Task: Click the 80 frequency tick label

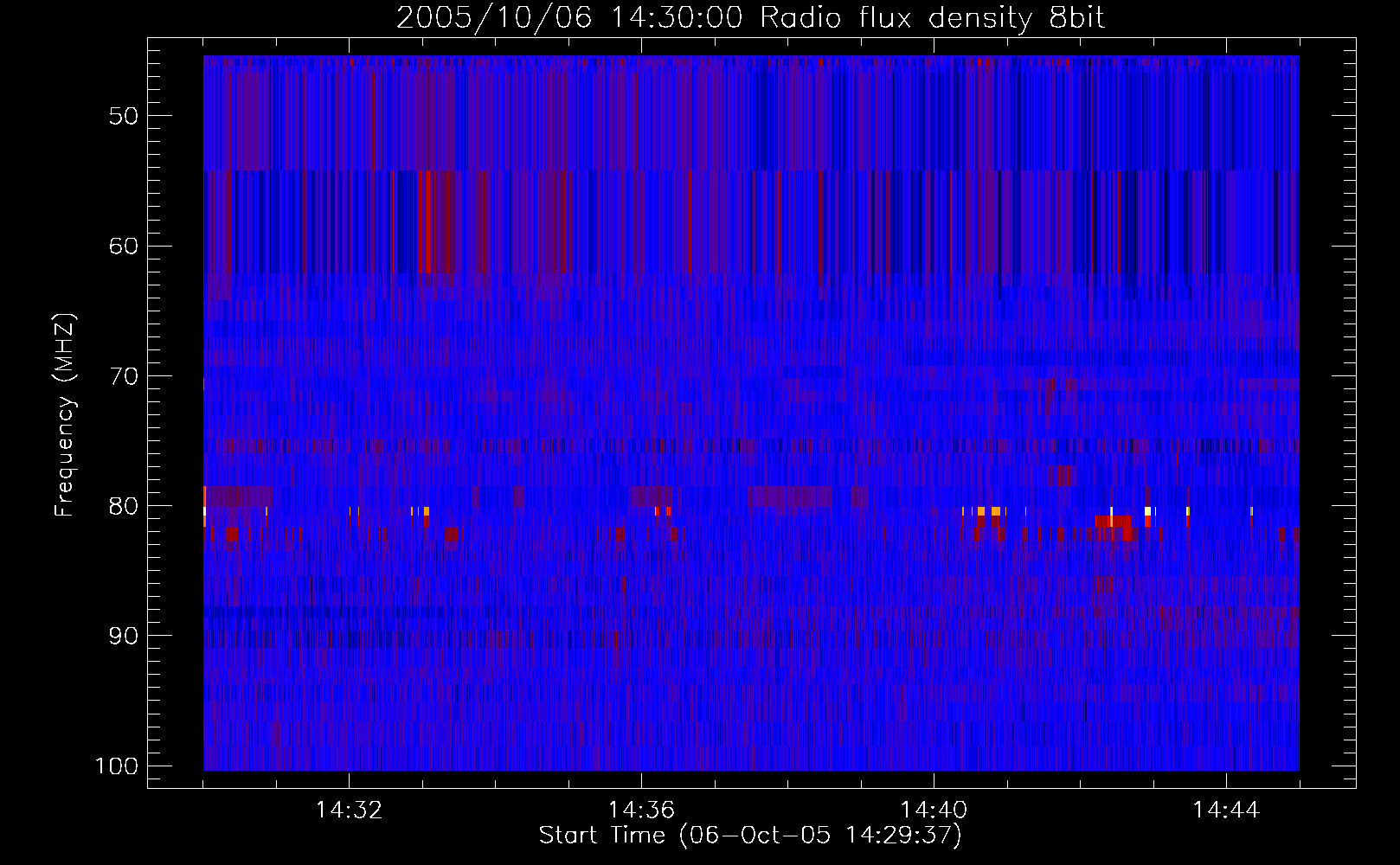Action: (x=124, y=506)
